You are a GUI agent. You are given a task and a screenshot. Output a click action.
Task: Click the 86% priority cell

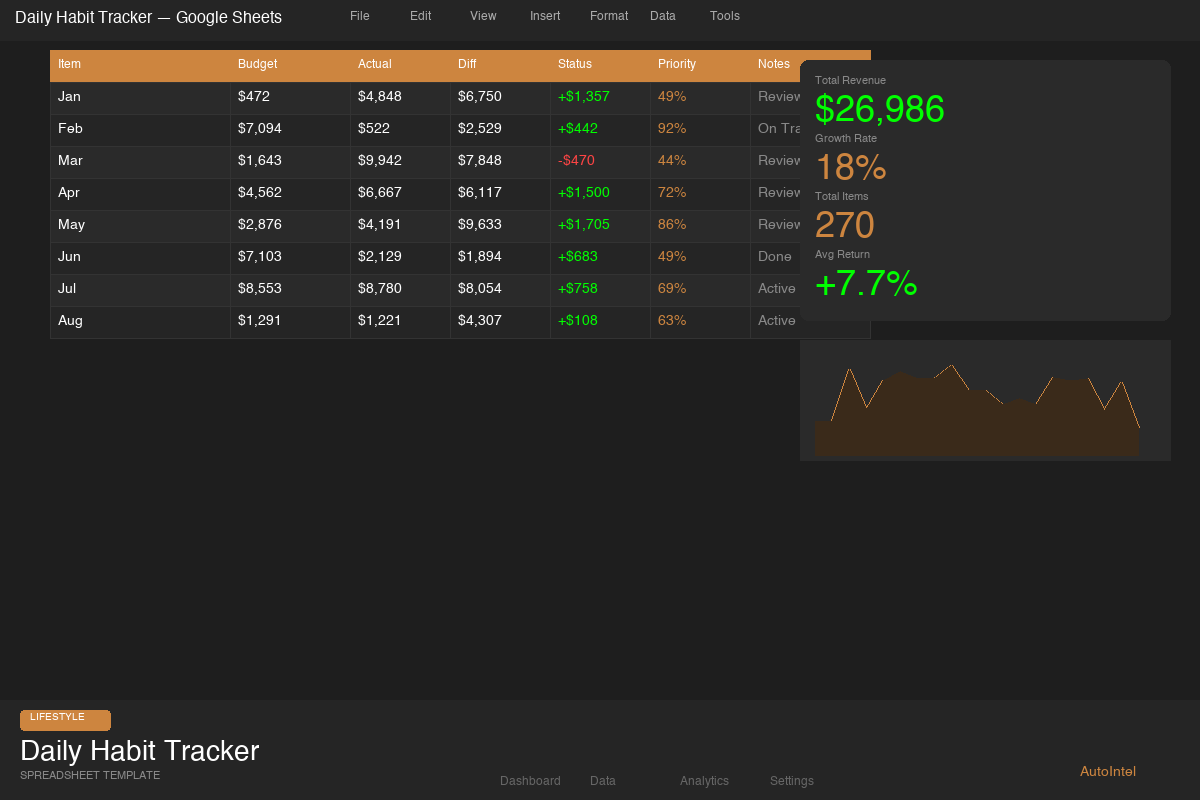(700, 226)
